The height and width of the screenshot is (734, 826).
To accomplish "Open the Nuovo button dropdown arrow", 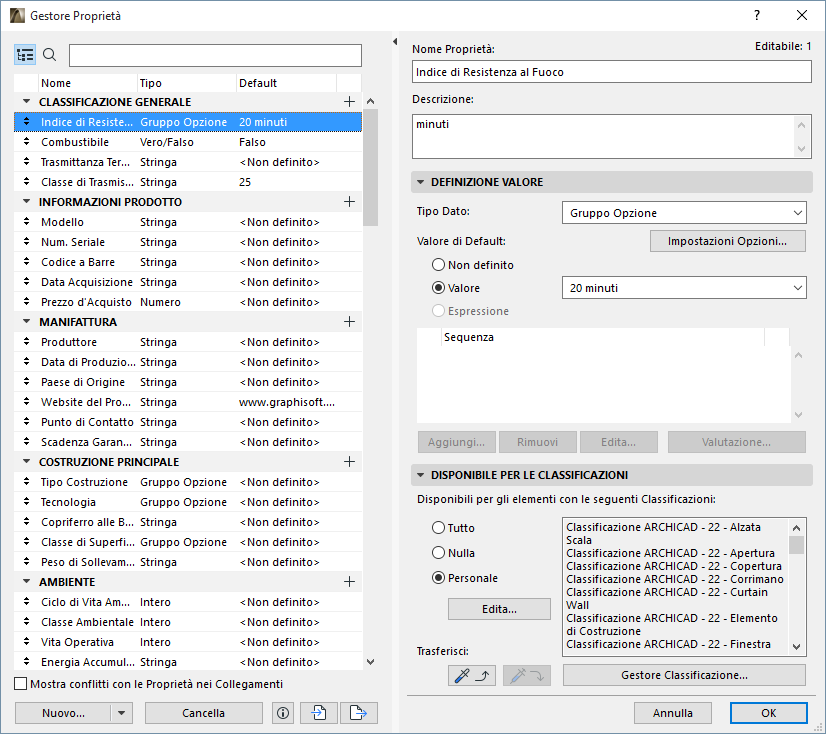I will point(122,713).
